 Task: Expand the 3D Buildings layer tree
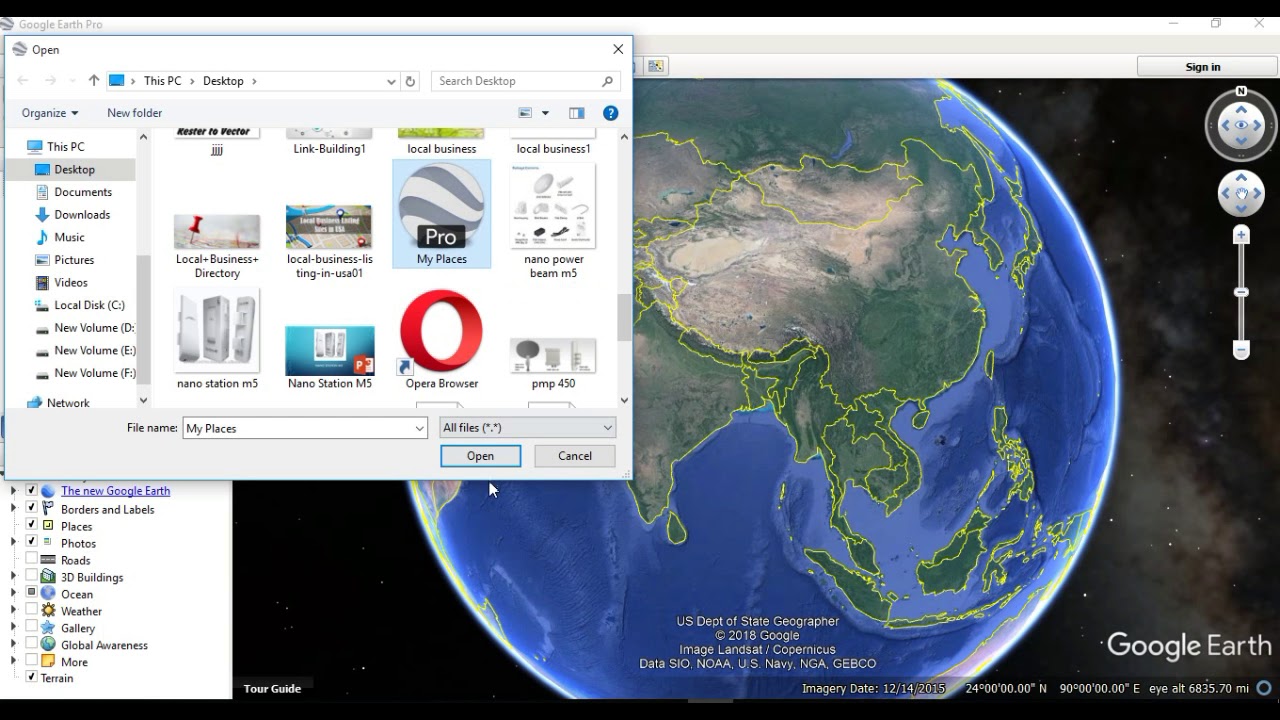[14, 576]
